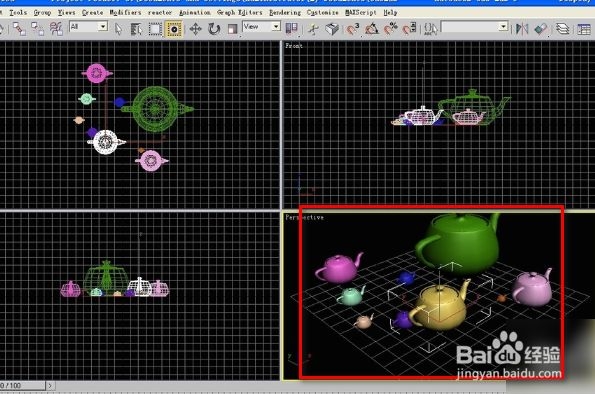
Task: Activate the Select and Move tool
Action: click(195, 28)
